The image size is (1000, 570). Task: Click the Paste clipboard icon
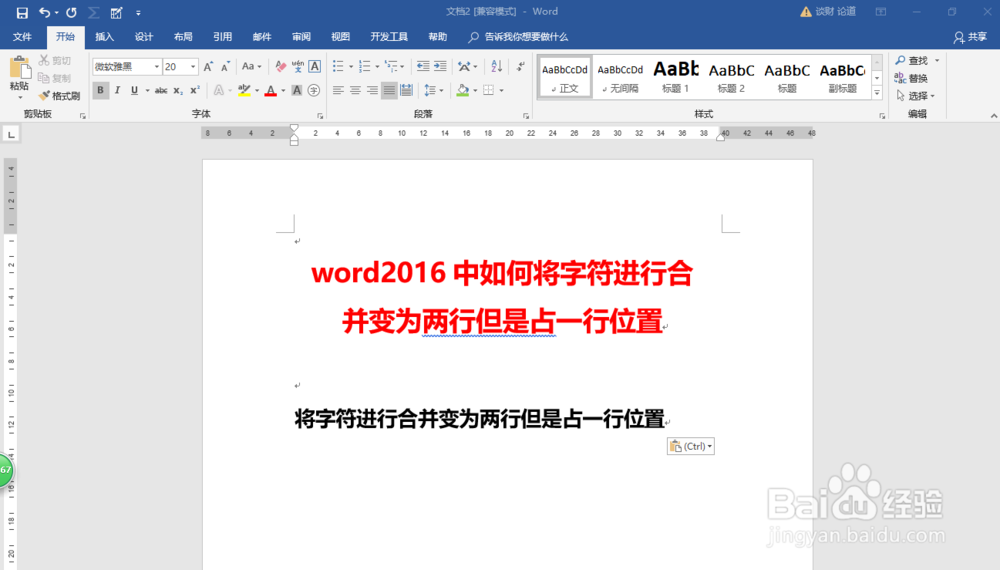click(19, 69)
